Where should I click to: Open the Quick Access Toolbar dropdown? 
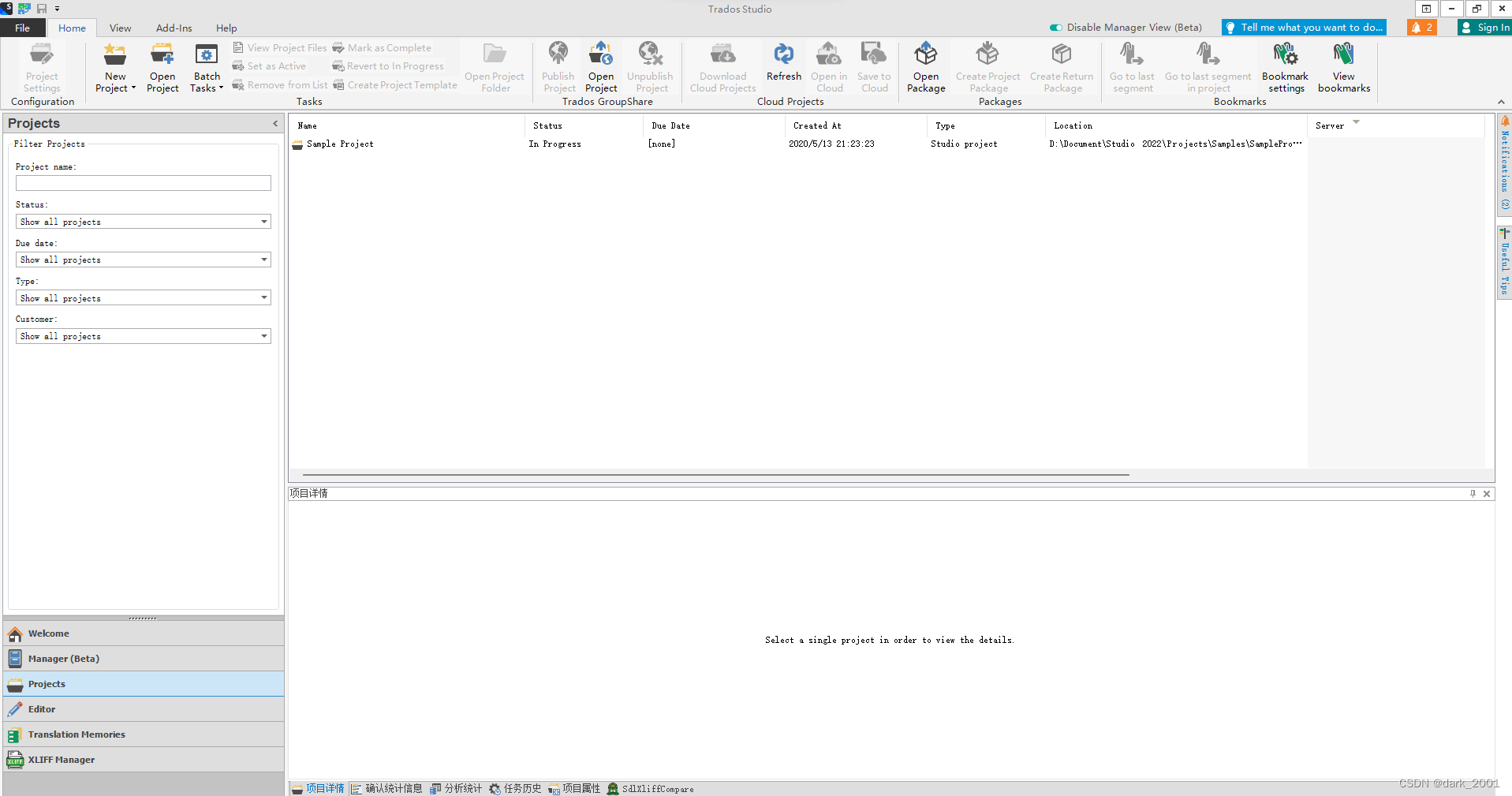coord(57,9)
